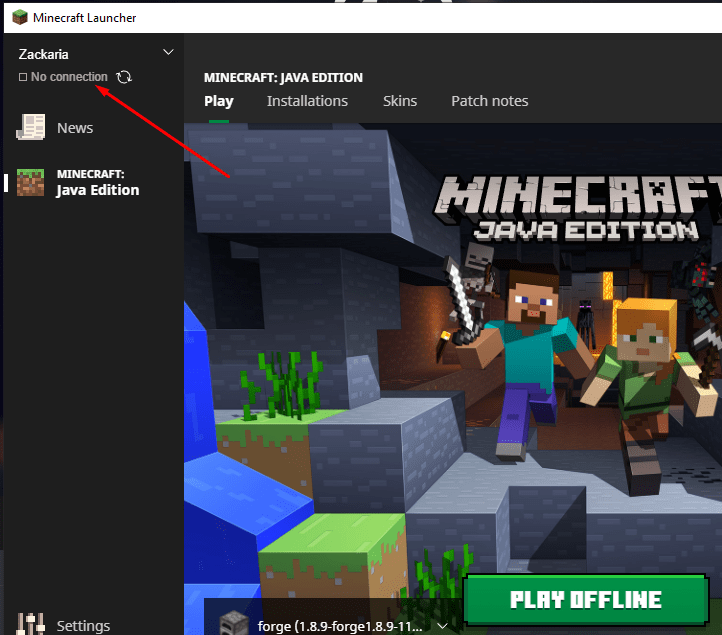Open the News sidebar label
Image resolution: width=722 pixels, height=635 pixels.
tap(75, 128)
